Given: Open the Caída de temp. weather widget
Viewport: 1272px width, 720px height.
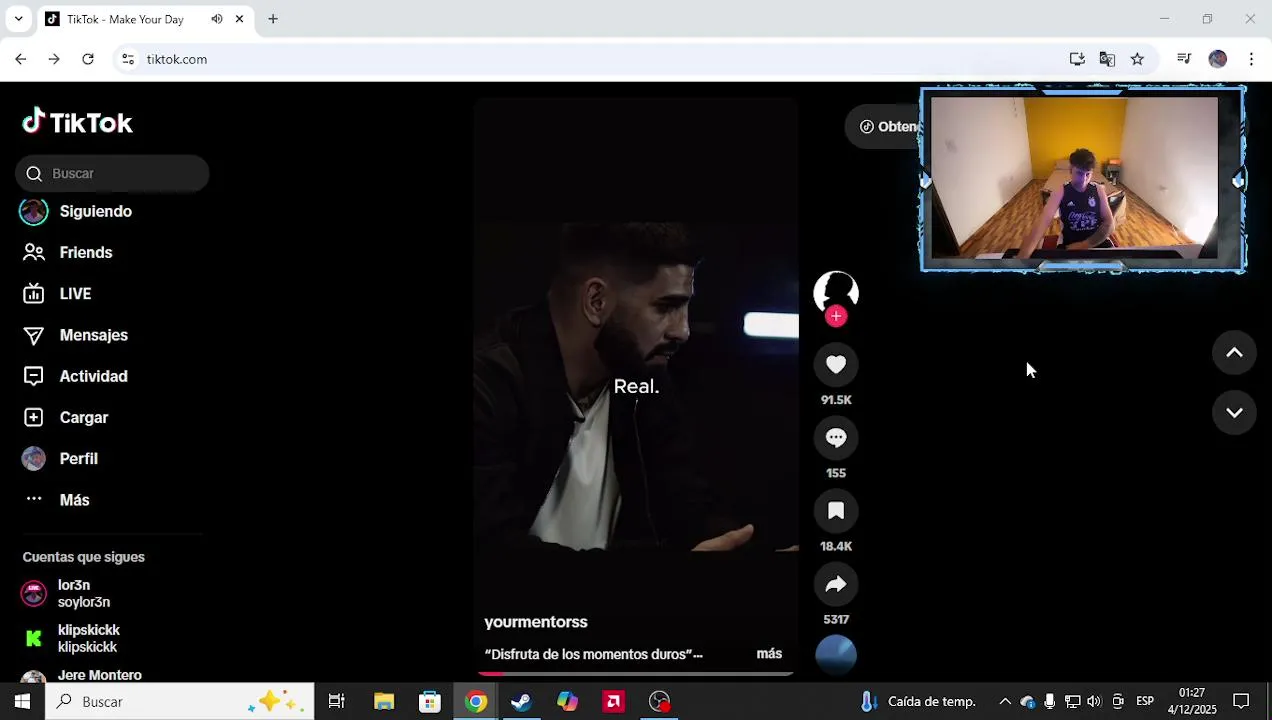Looking at the screenshot, I should tap(919, 702).
